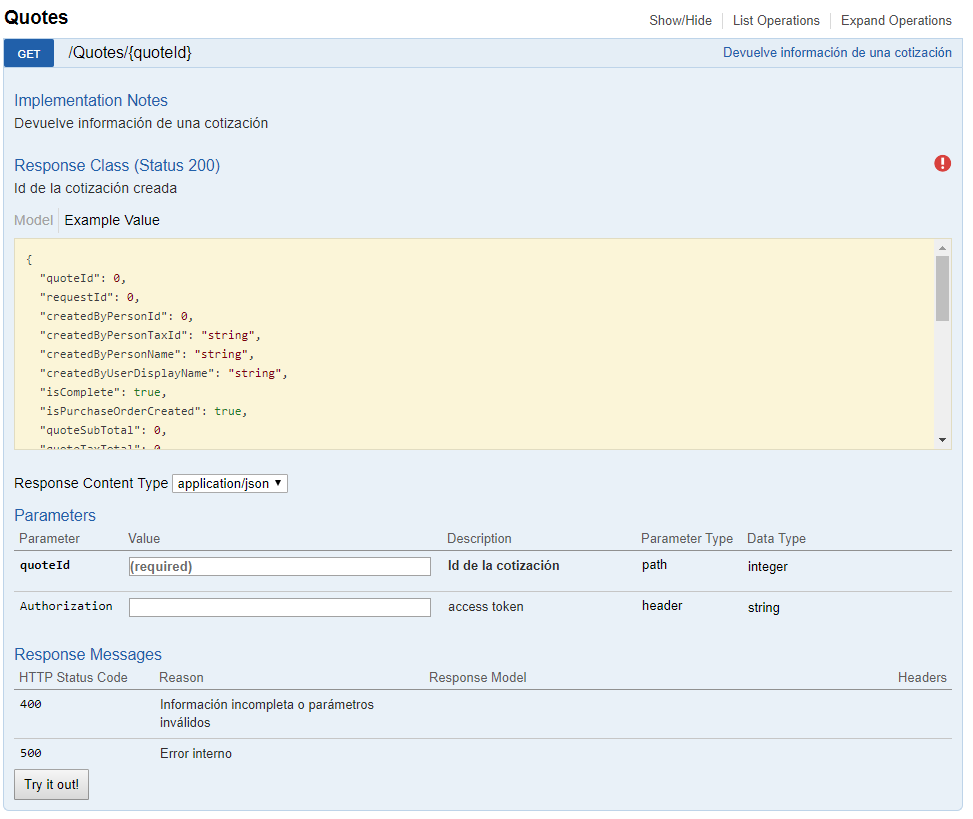The image size is (973, 819).
Task: Collapse the /Quotes/{quoteId} endpoint path
Action: point(130,53)
